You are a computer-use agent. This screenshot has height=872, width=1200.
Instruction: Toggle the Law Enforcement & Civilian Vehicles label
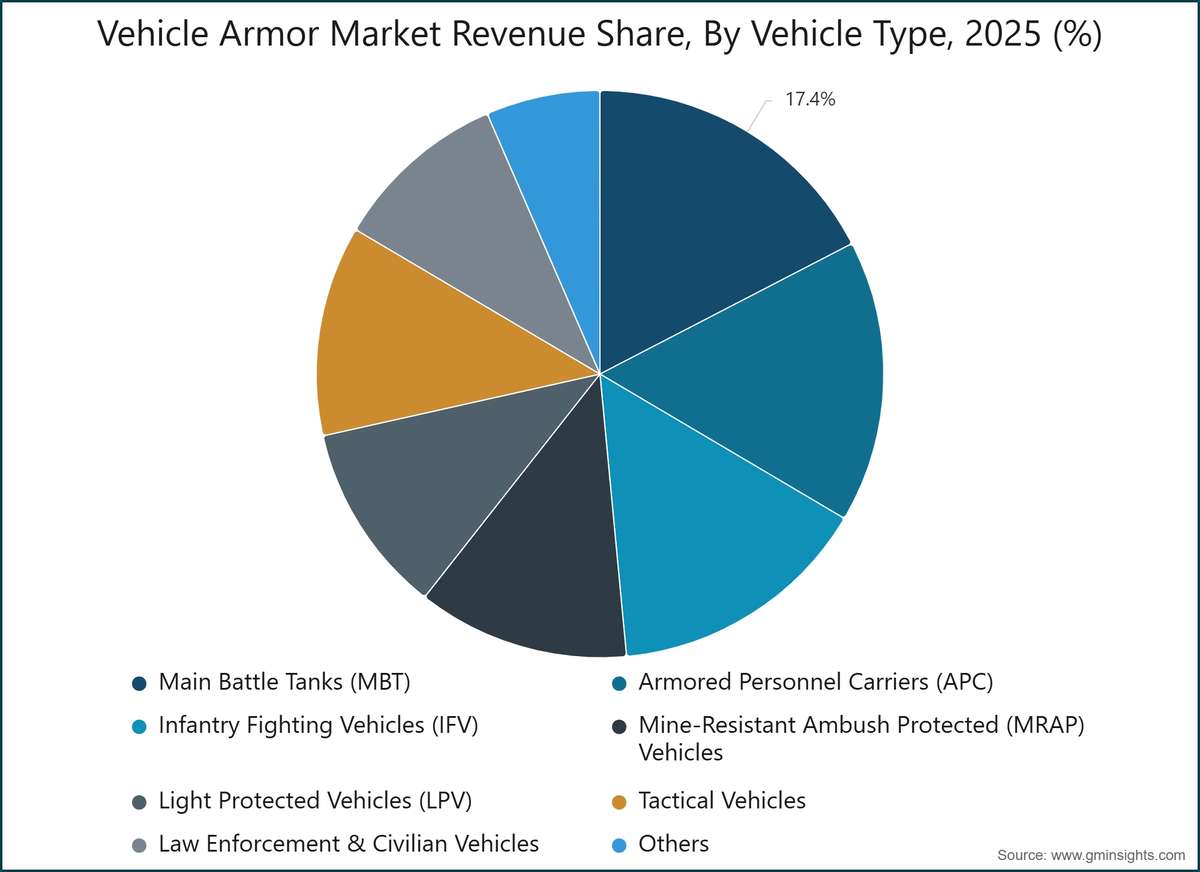point(348,844)
